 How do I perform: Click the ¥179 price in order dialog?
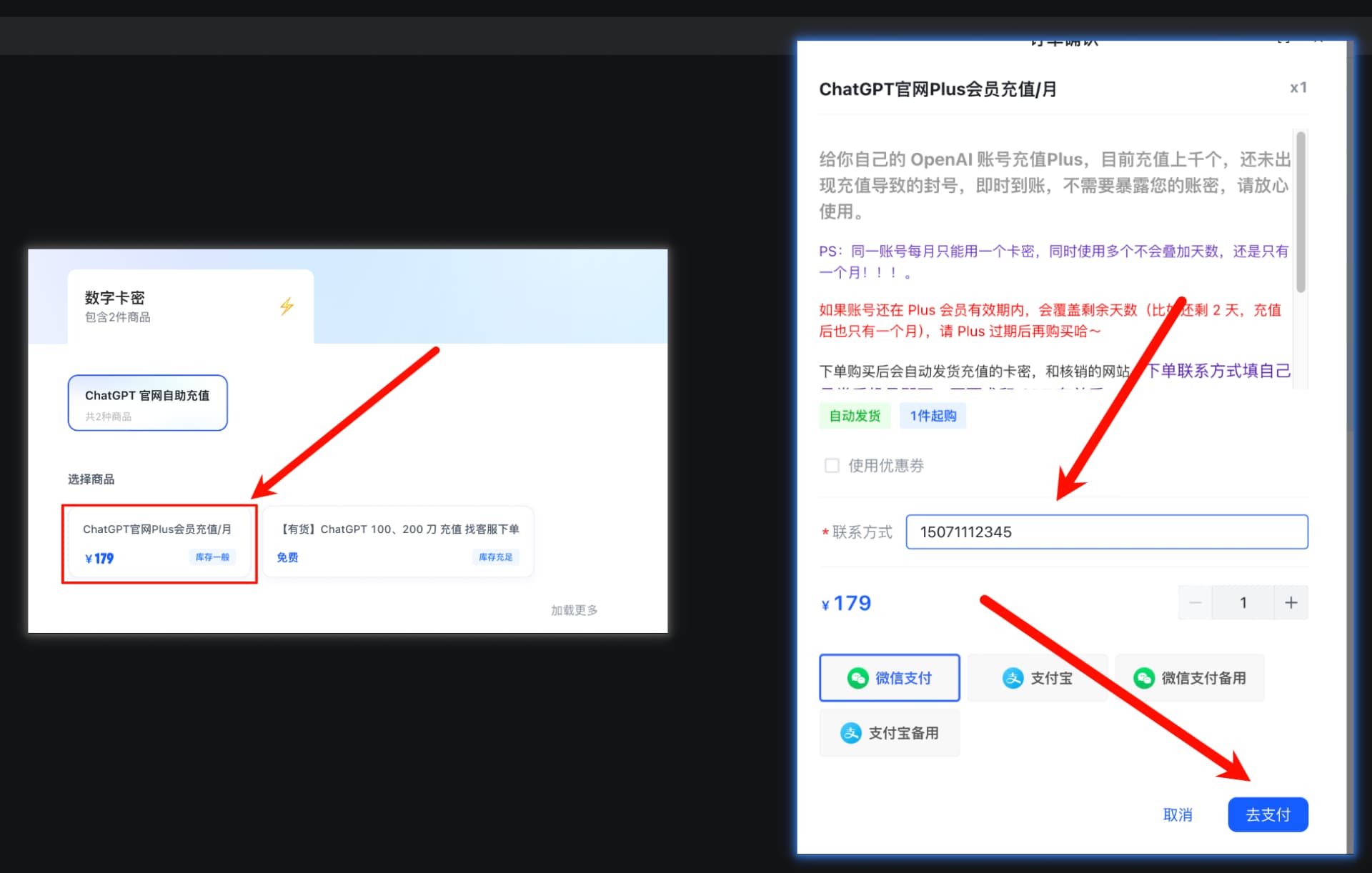coord(846,604)
